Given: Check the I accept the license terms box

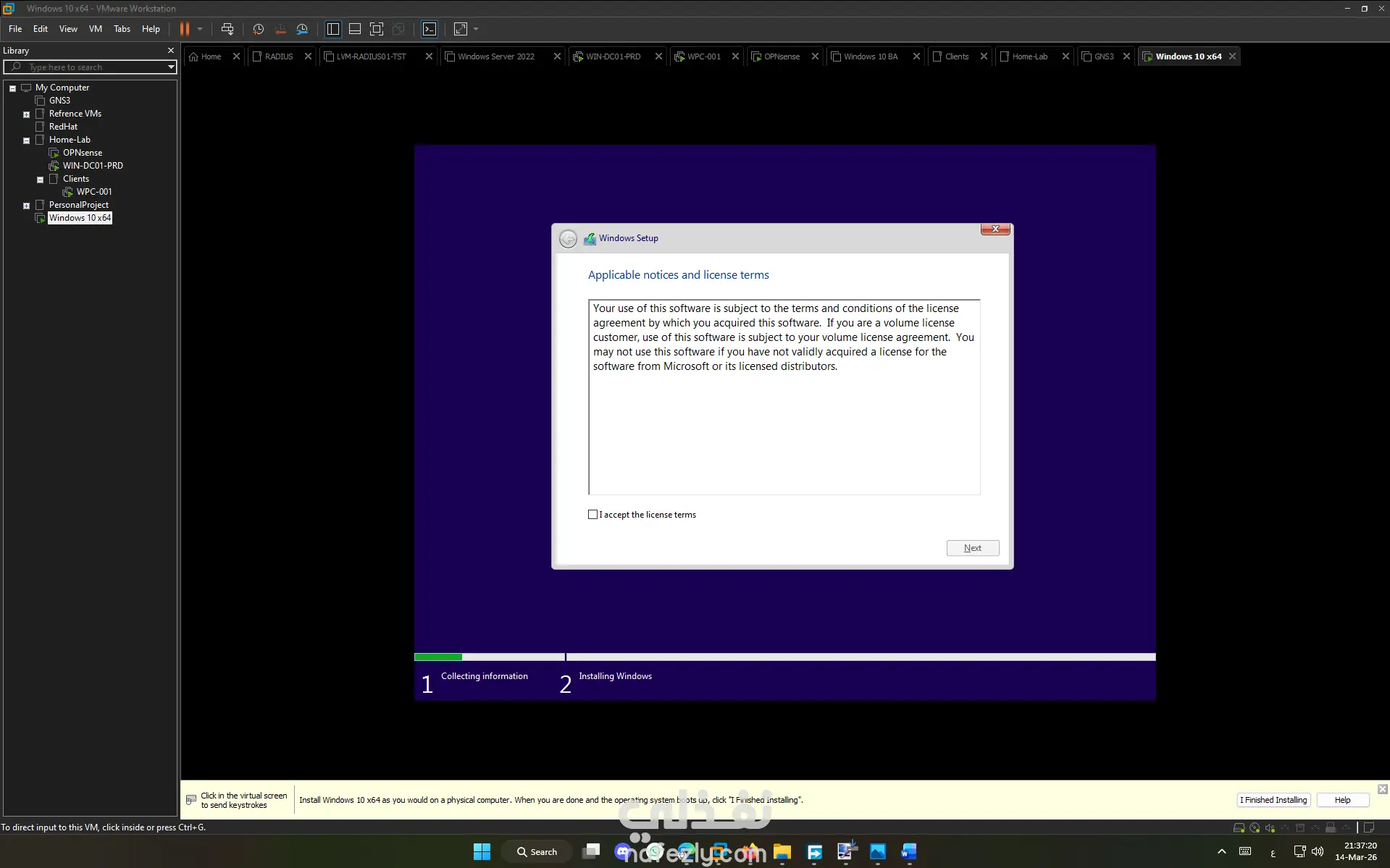Looking at the screenshot, I should tap(593, 515).
